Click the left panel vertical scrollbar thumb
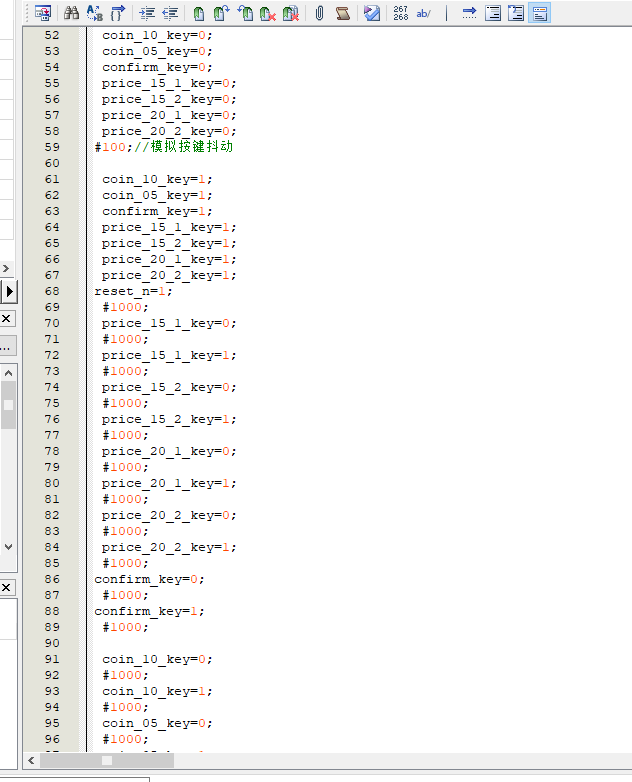The image size is (632, 782). 8,405
